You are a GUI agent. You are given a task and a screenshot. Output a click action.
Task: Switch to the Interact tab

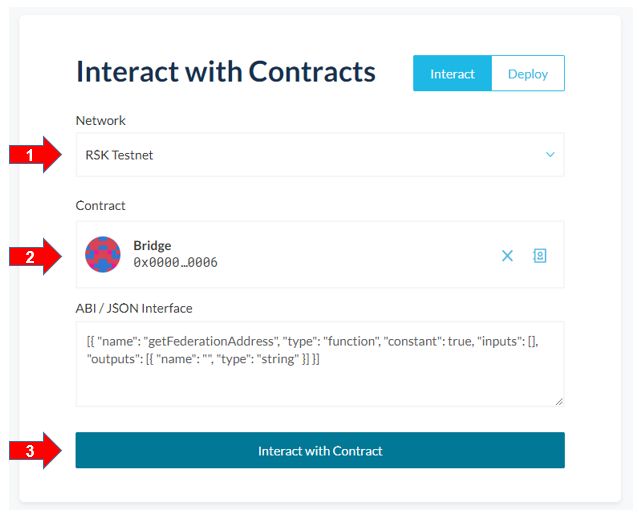point(452,74)
